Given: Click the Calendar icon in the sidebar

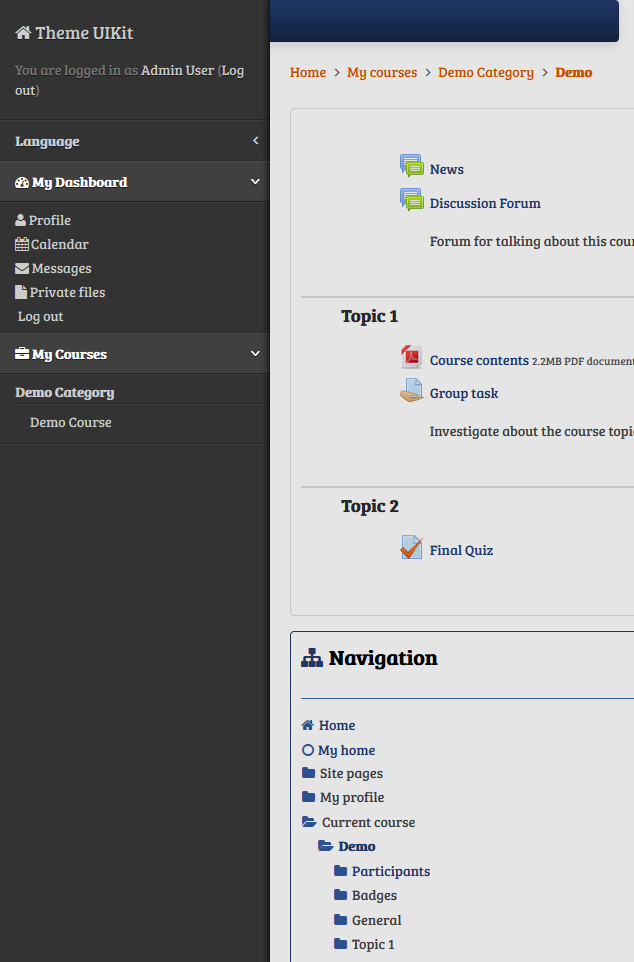Looking at the screenshot, I should [x=21, y=244].
